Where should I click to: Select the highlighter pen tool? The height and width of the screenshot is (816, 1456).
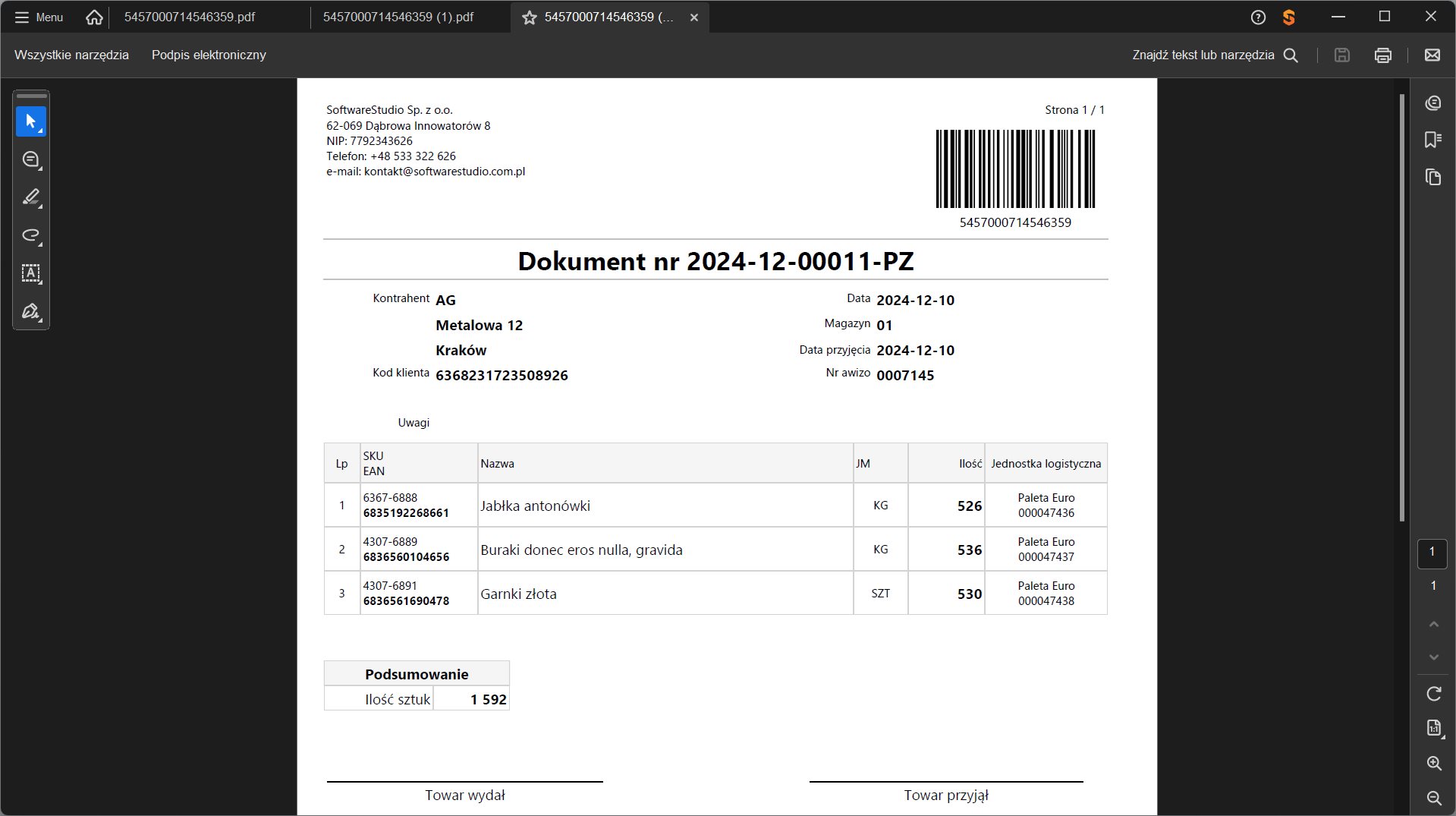click(30, 197)
